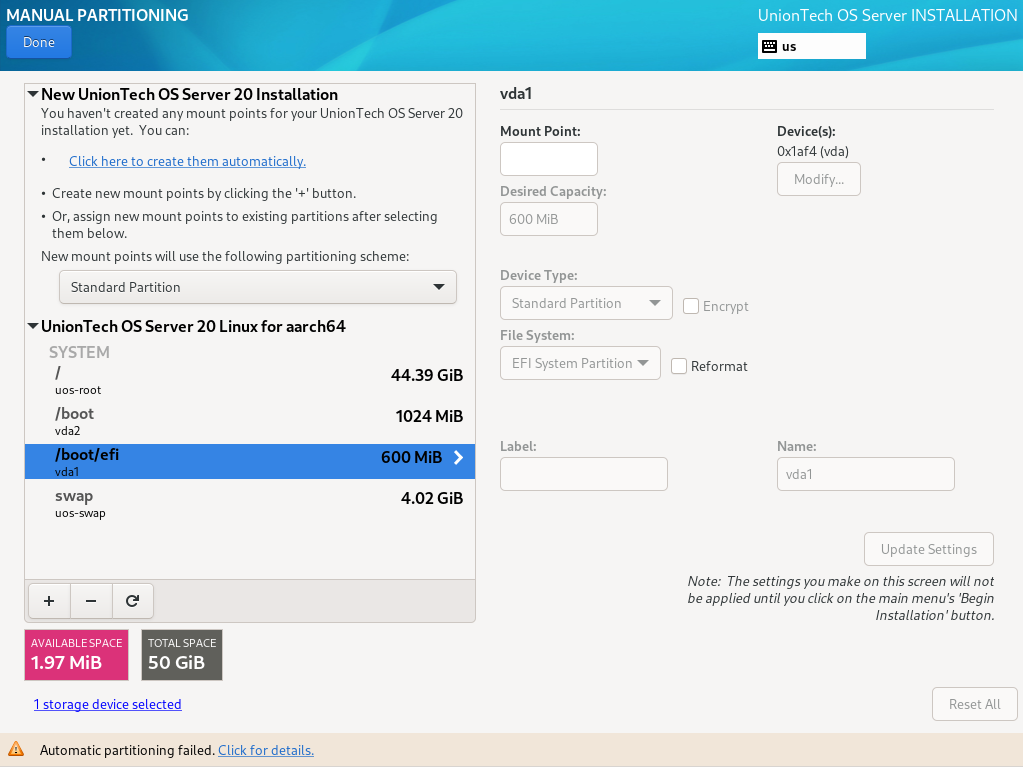Click the pink AVAILABLE SPACE 1.97 MiB box
This screenshot has width=1023, height=767.
76,655
